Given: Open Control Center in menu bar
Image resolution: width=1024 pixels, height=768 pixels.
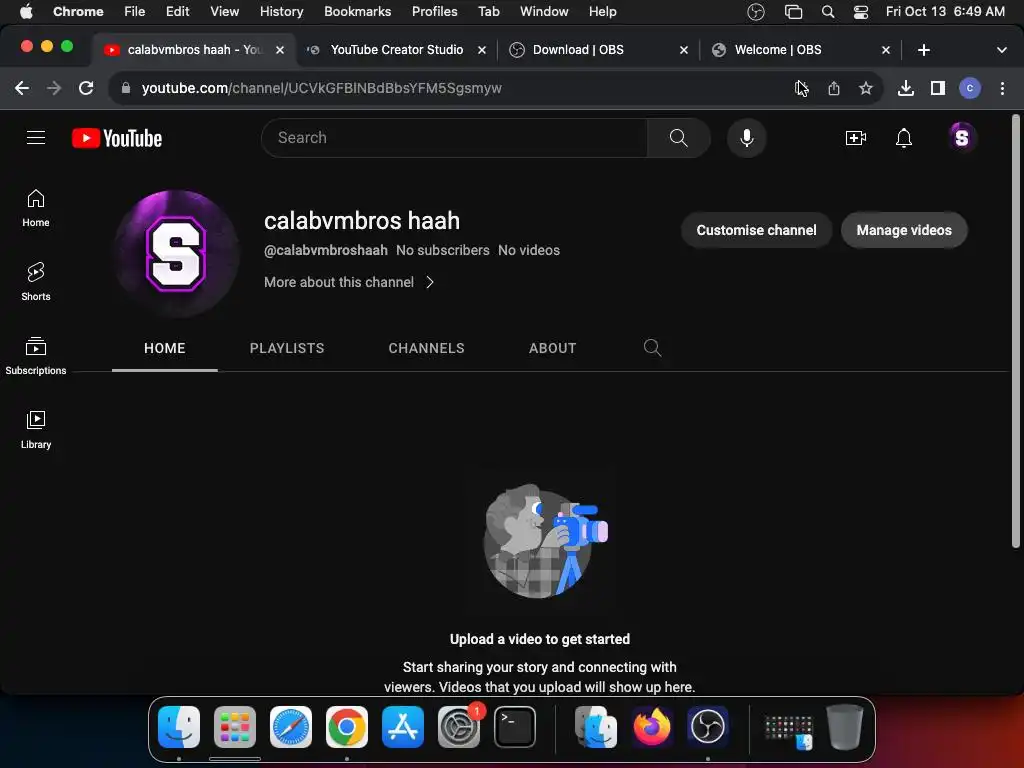Looking at the screenshot, I should 861,11.
